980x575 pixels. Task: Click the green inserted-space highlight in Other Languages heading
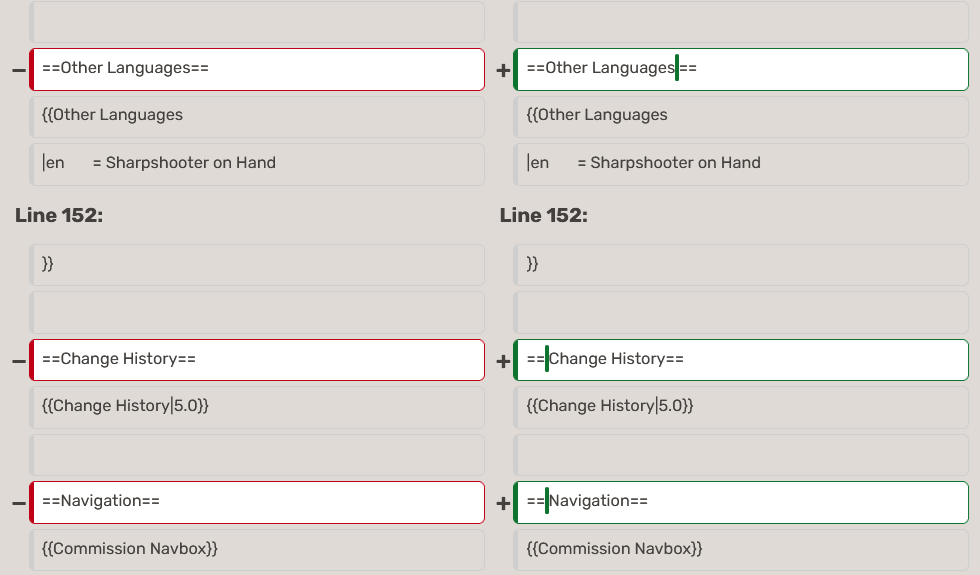677,68
